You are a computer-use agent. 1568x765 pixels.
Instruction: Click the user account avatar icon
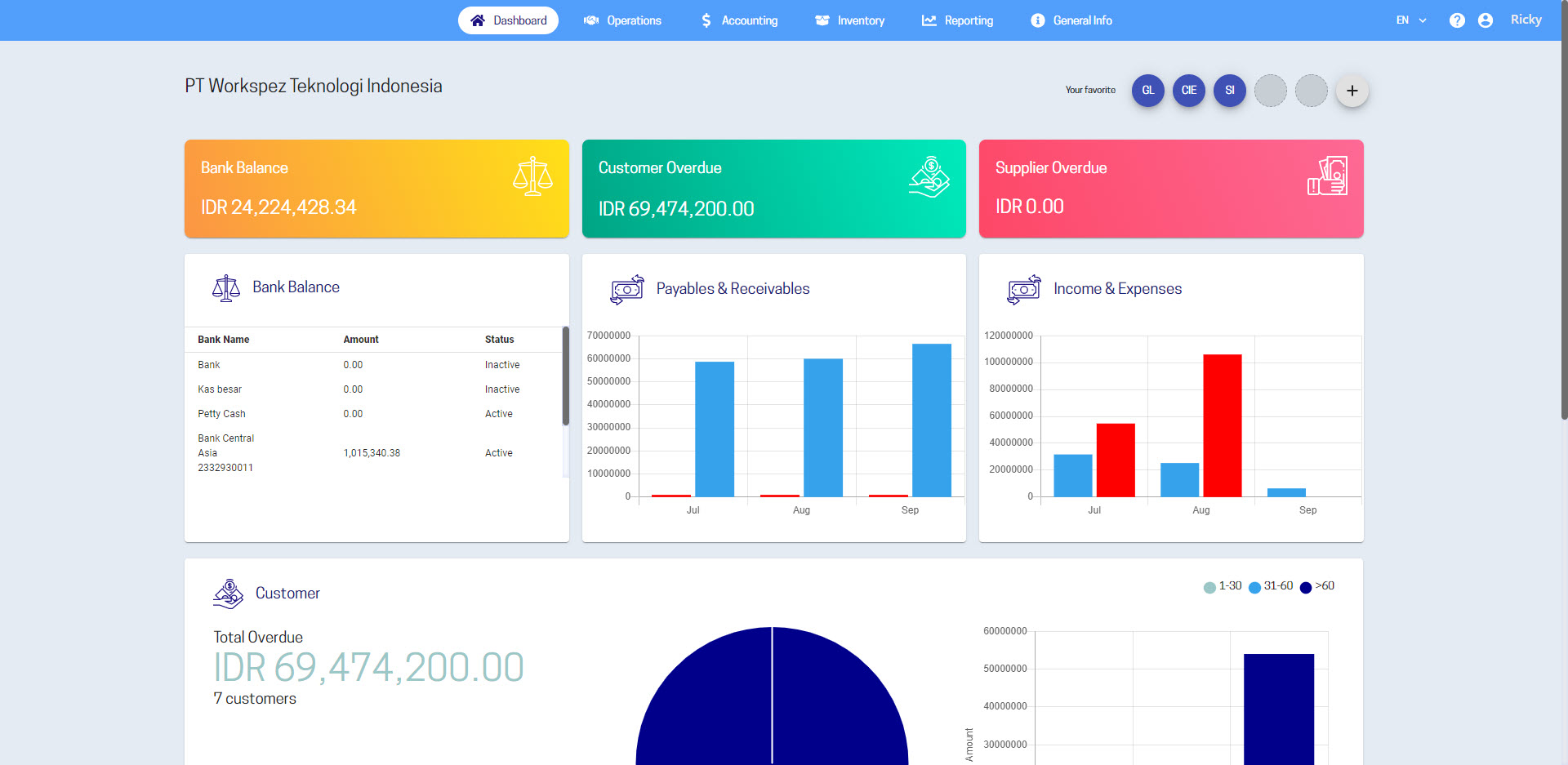pos(1486,20)
